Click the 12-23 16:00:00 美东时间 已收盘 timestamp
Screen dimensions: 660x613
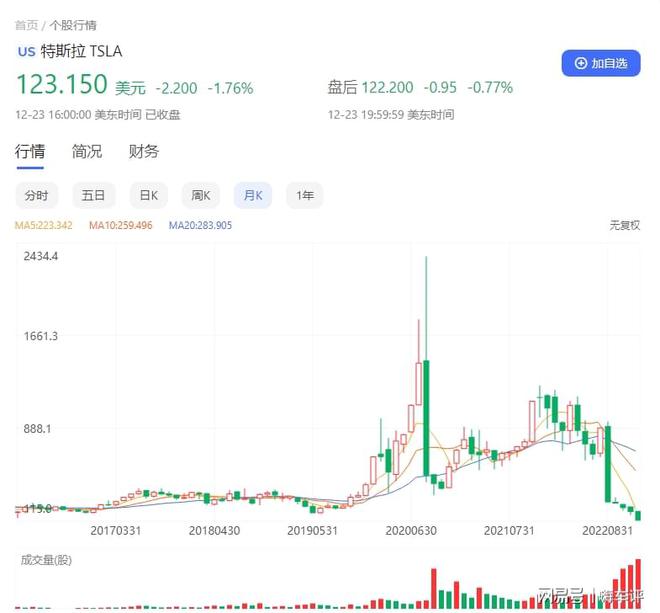tap(98, 115)
